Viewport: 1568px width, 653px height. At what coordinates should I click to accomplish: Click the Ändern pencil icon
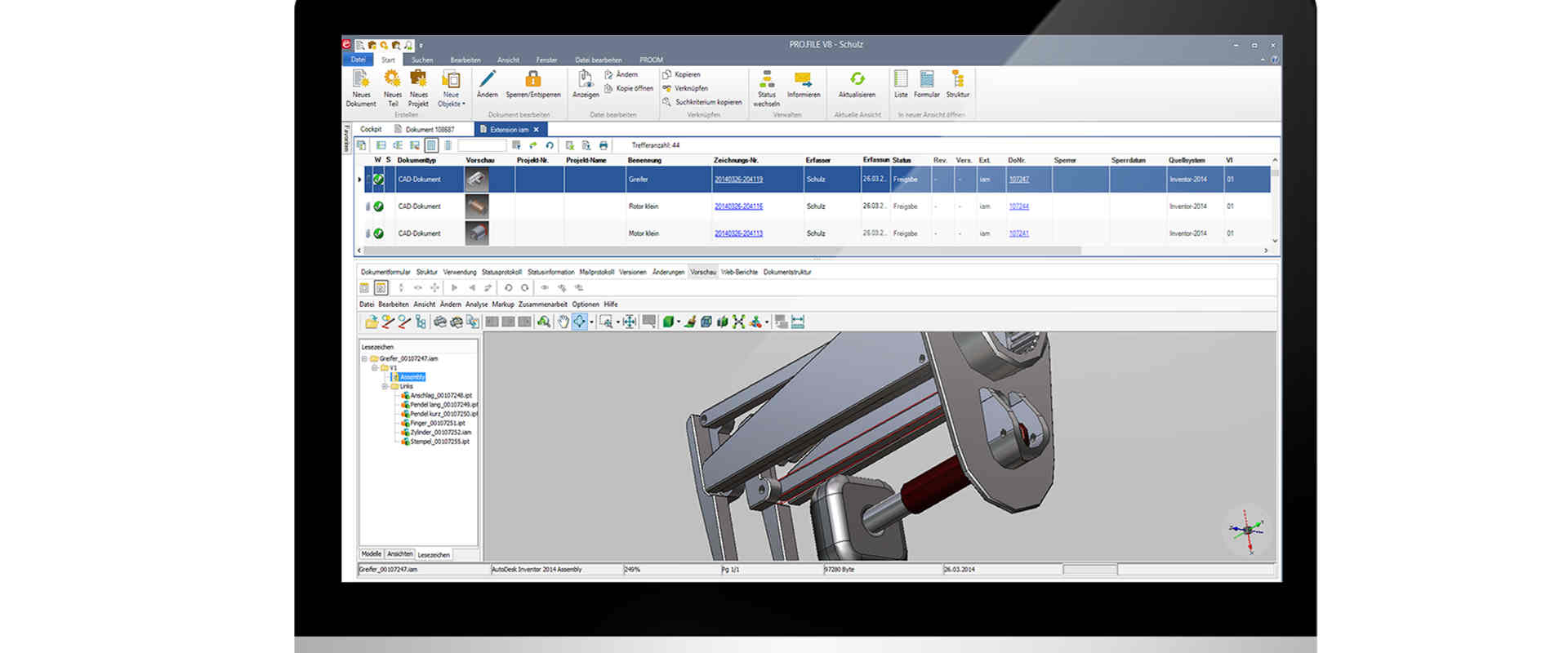(487, 79)
